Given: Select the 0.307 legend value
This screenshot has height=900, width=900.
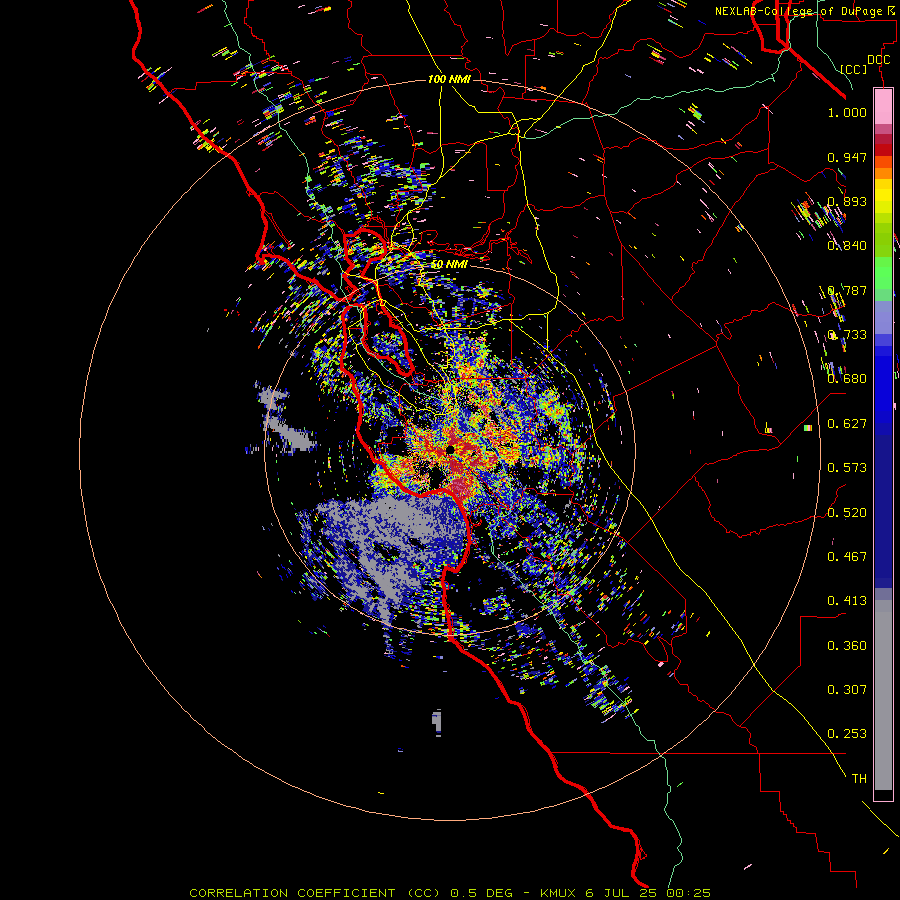Looking at the screenshot, I should [x=847, y=690].
